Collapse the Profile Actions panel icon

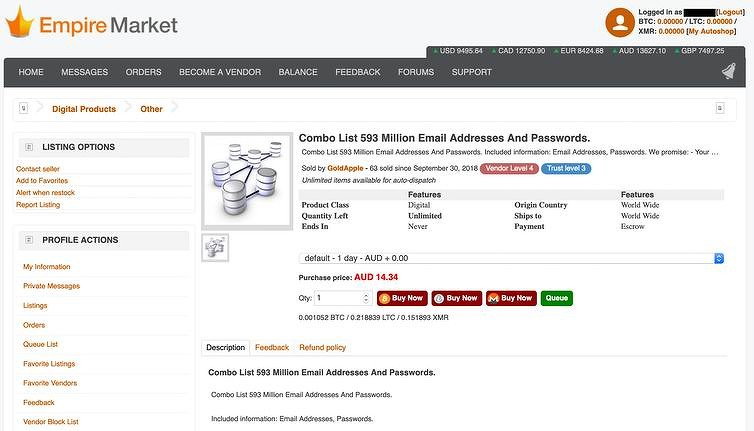pyautogui.click(x=29, y=240)
